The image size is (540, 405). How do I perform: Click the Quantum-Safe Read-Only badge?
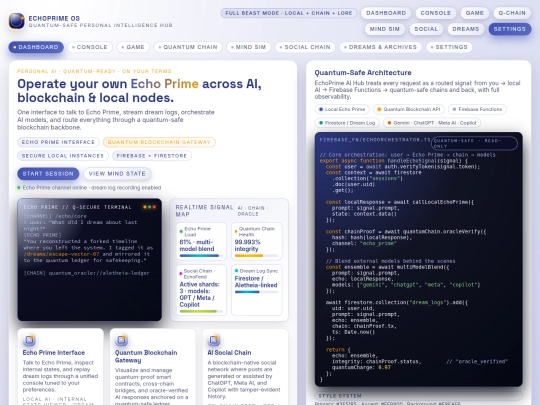pyautogui.click(x=474, y=143)
